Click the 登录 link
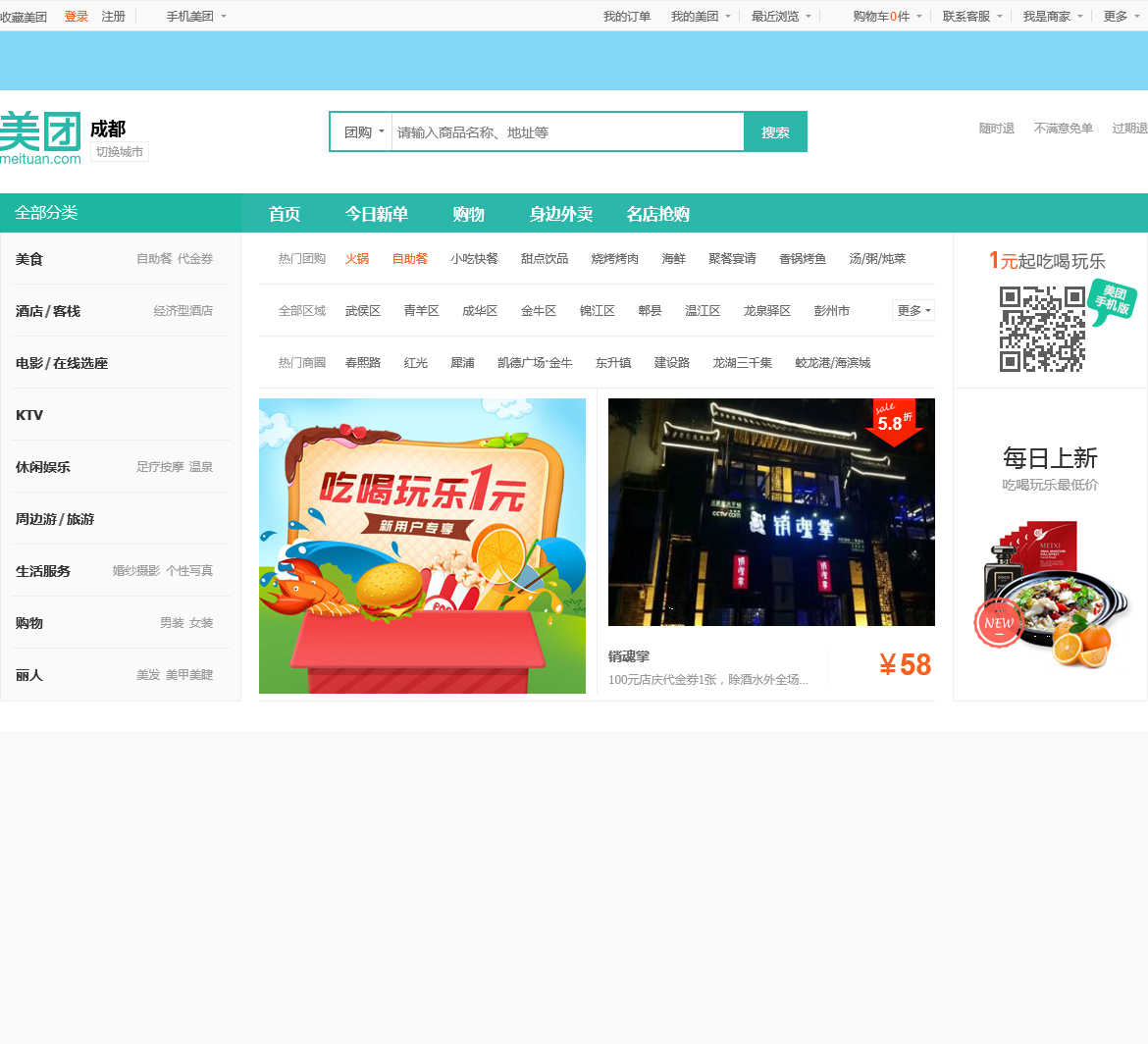 point(77,16)
